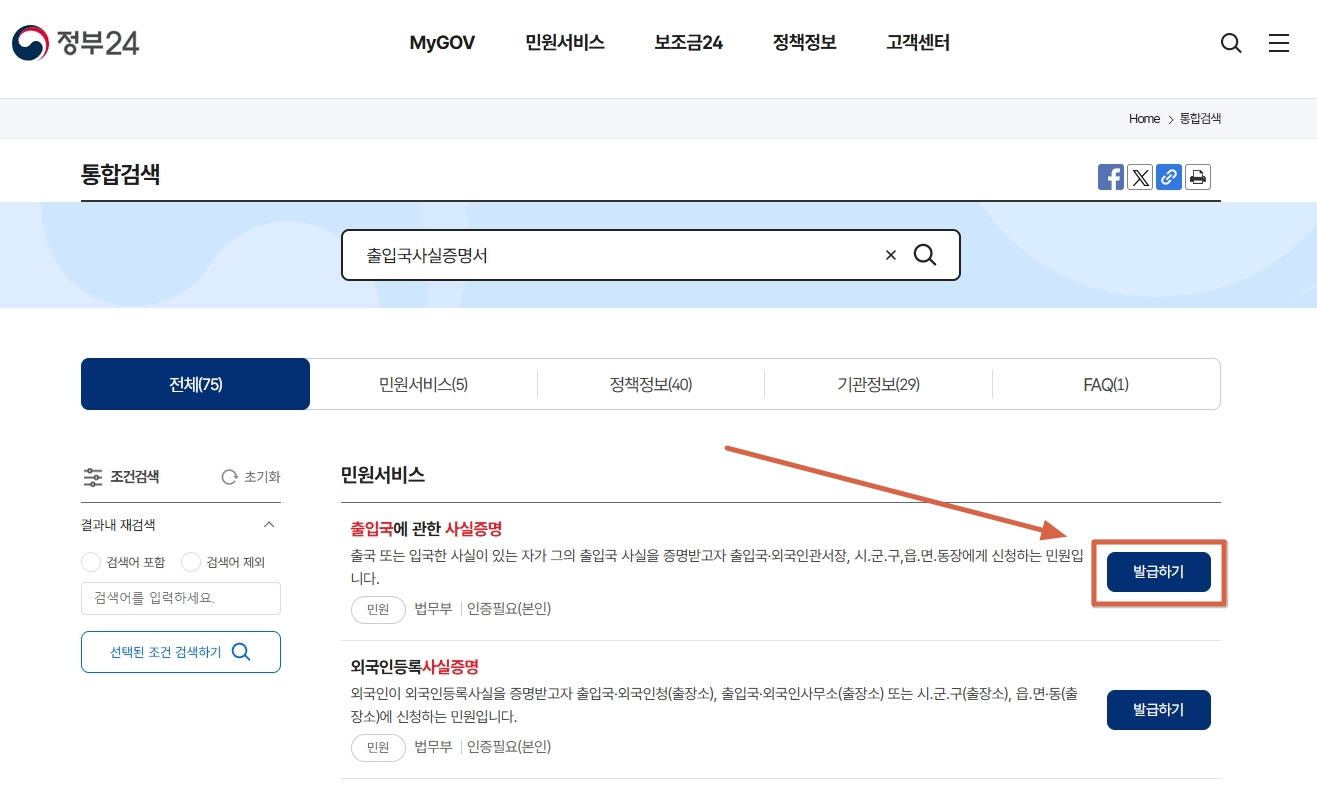Open the 고객센터 menu

click(x=918, y=43)
